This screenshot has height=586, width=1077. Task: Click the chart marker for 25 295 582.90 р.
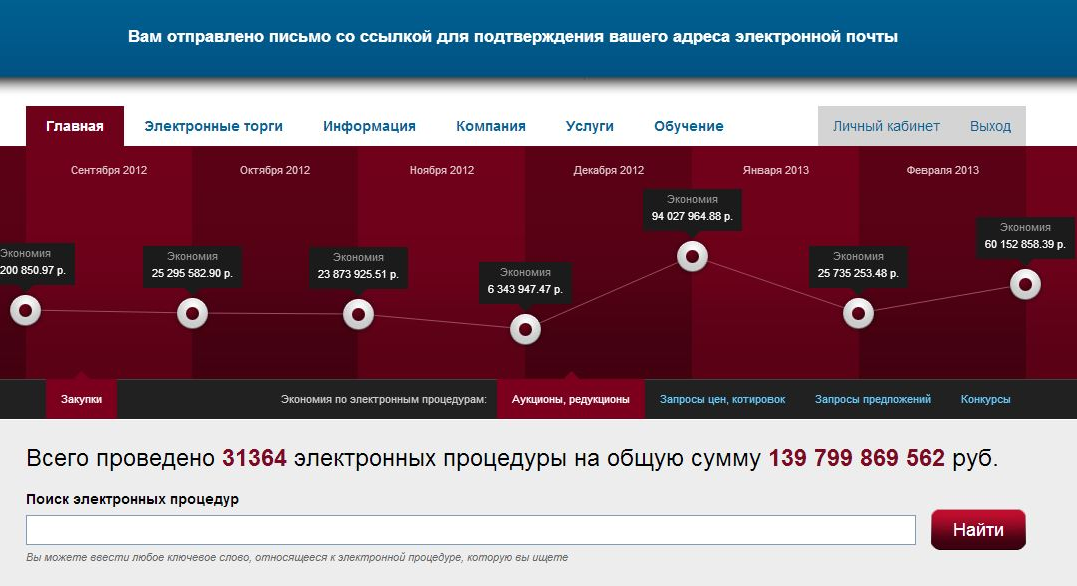pyautogui.click(x=192, y=313)
